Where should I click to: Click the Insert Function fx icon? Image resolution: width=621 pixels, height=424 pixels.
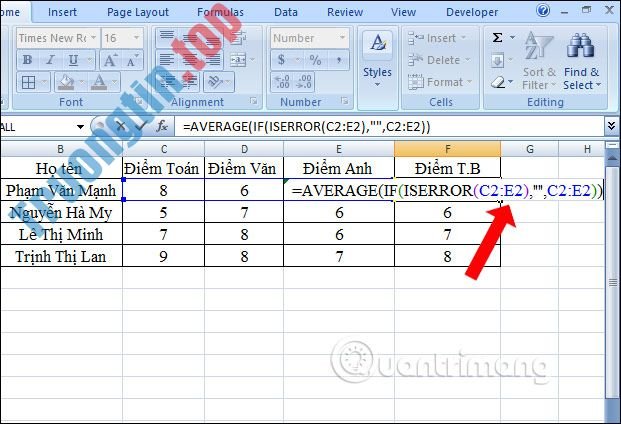point(162,127)
